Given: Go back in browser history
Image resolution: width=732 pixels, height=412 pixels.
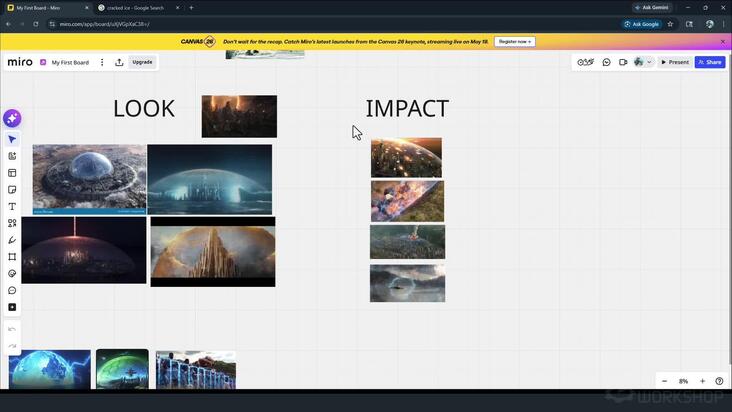Looking at the screenshot, I should point(8,24).
